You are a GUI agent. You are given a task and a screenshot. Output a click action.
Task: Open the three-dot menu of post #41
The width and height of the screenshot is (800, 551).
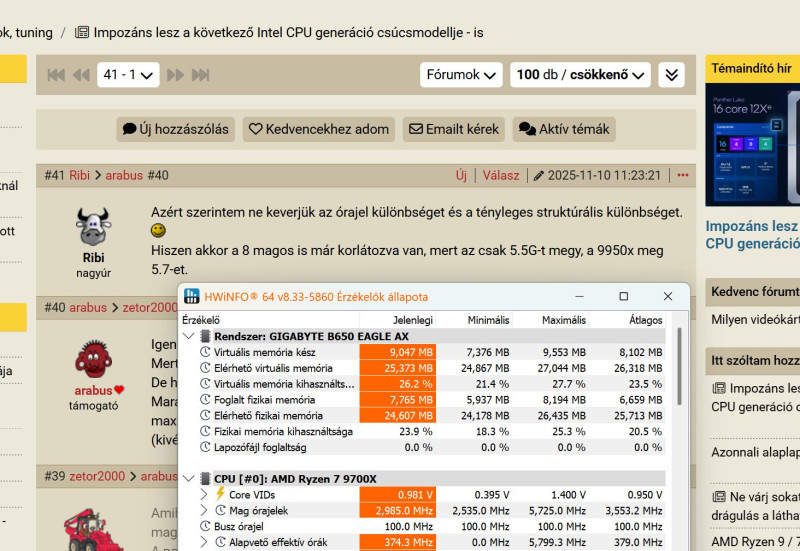[x=683, y=176]
